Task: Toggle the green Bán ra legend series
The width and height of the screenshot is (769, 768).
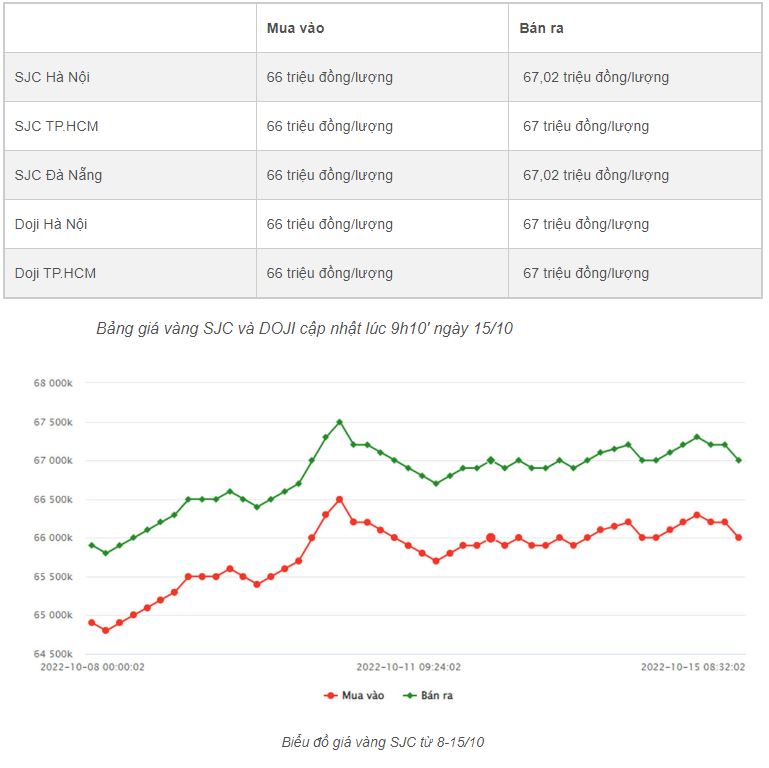Action: pos(434,695)
